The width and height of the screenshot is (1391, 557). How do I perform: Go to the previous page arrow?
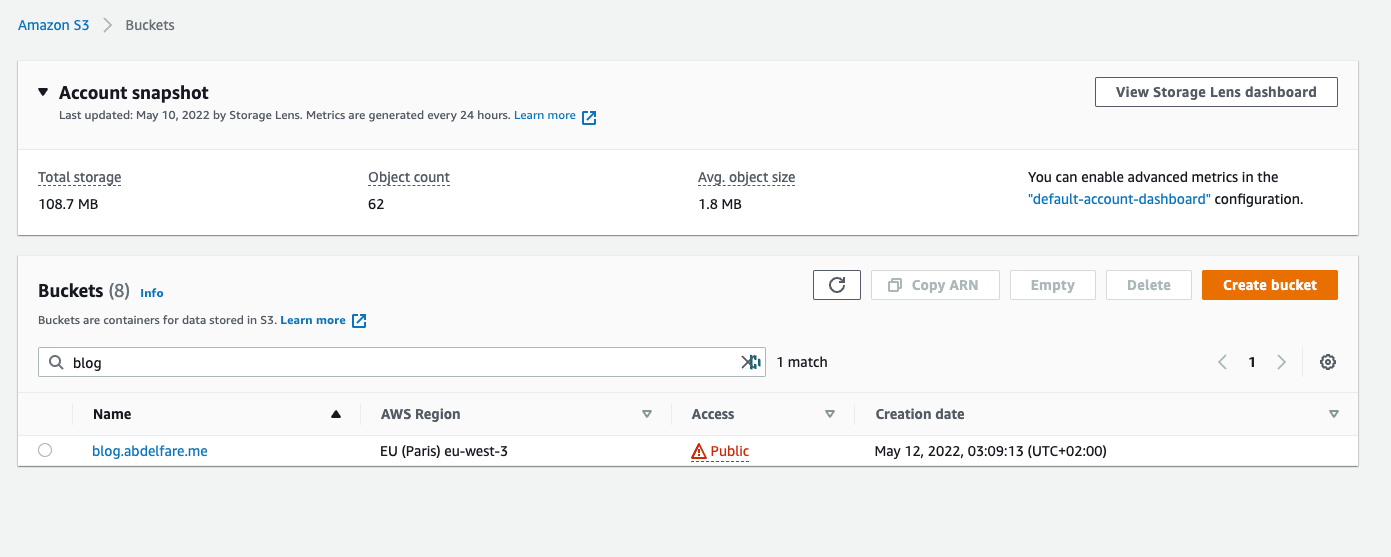click(x=1222, y=362)
